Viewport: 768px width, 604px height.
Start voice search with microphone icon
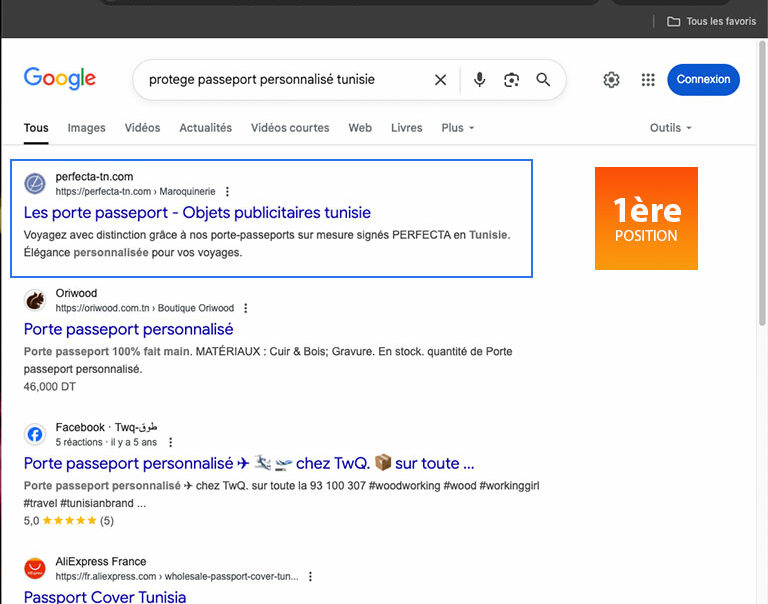(479, 80)
